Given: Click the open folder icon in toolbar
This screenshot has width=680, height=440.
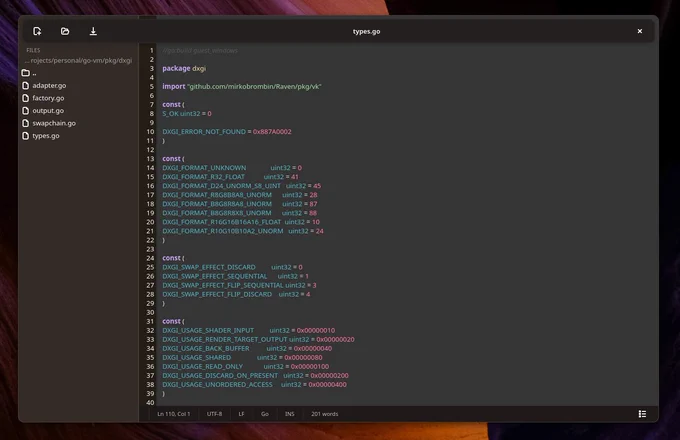Looking at the screenshot, I should point(65,31).
